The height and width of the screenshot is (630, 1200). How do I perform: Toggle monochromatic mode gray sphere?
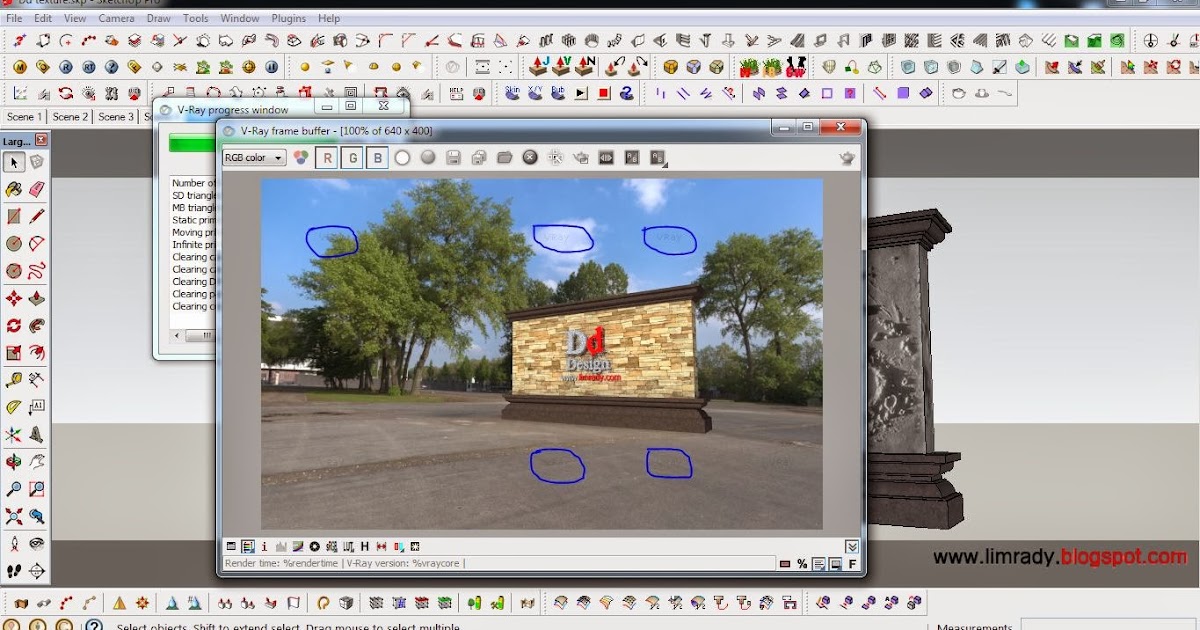tap(428, 158)
